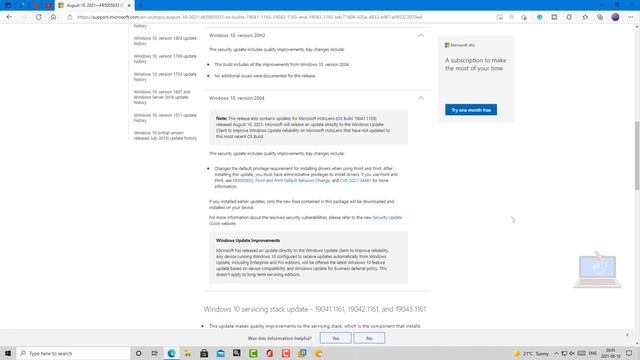Viewport: 640px width, 360px height.
Task: Open a new browser tab
Action: (140, 5)
